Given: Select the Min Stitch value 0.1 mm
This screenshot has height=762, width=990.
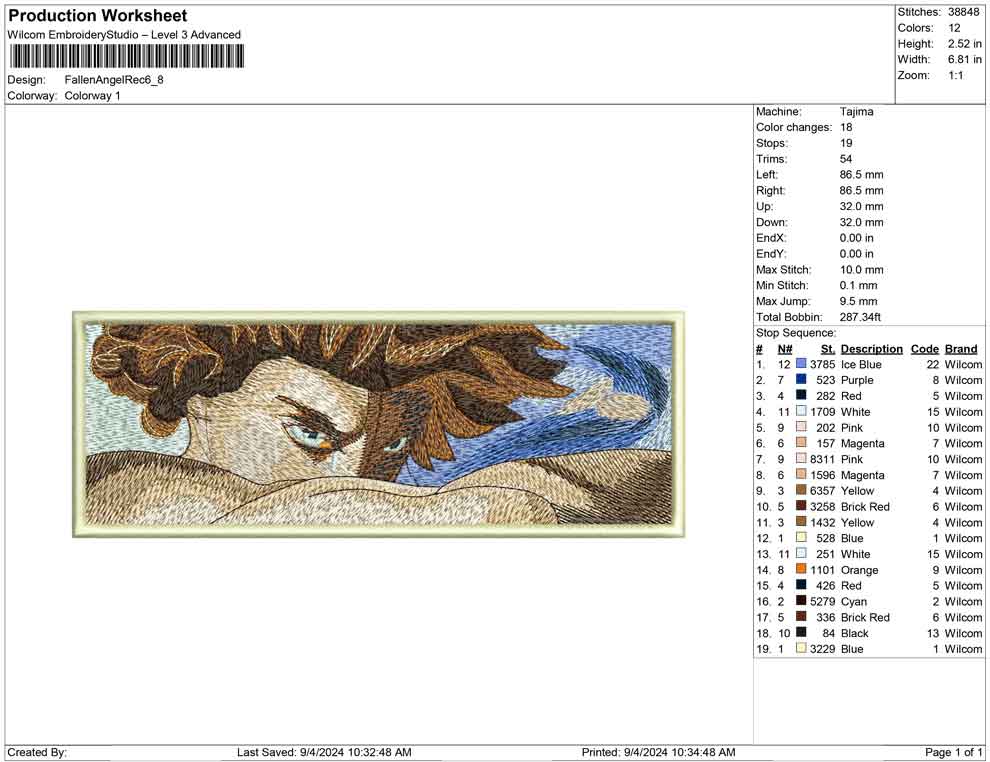Looking at the screenshot, I should (859, 285).
